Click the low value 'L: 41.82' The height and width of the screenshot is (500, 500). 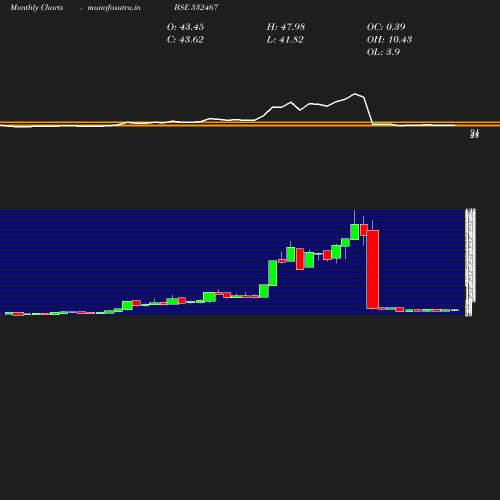click(285, 40)
